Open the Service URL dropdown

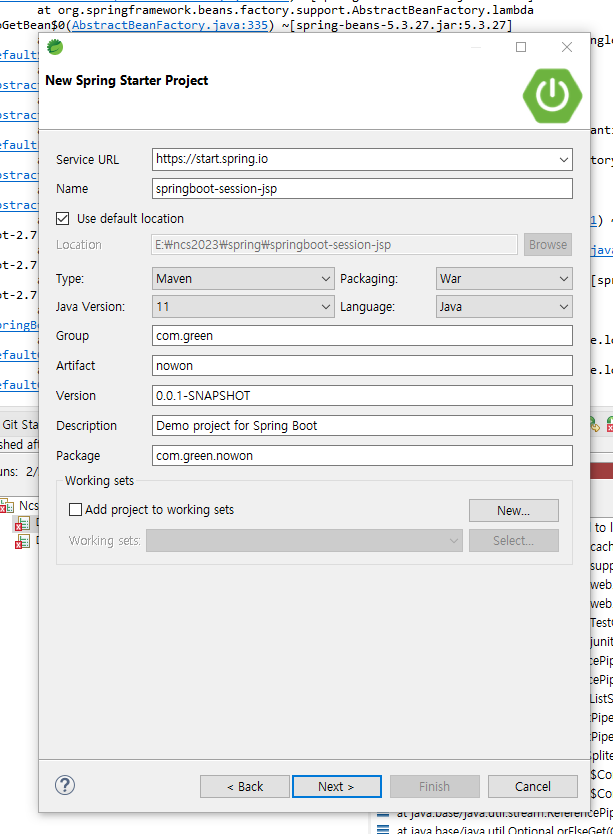click(x=564, y=160)
